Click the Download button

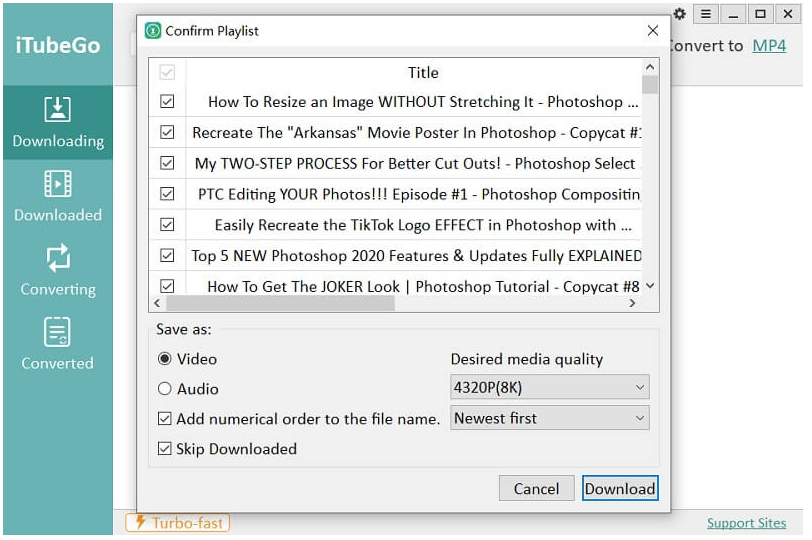(620, 488)
